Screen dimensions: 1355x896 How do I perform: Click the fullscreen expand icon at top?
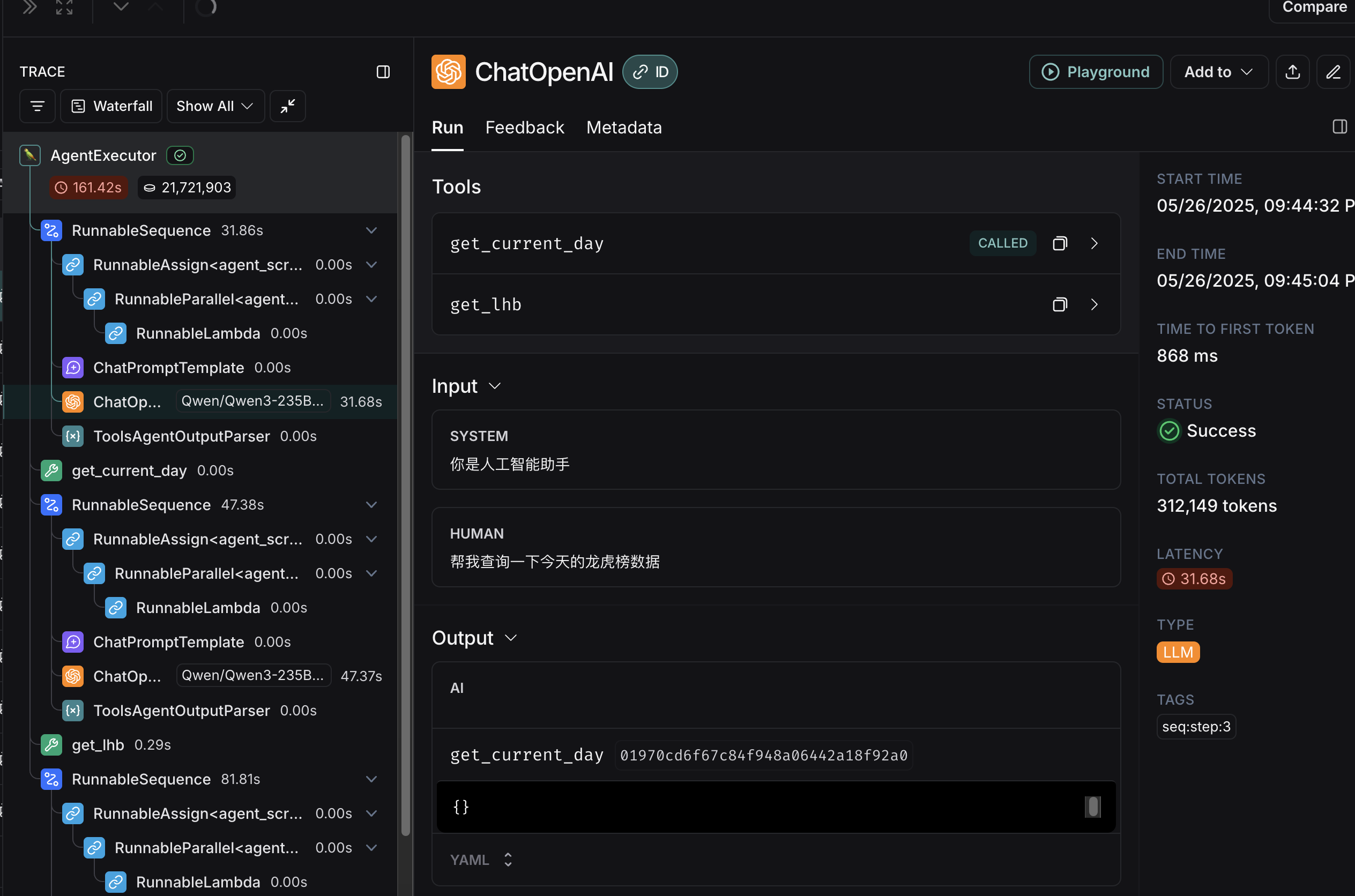pyautogui.click(x=64, y=8)
